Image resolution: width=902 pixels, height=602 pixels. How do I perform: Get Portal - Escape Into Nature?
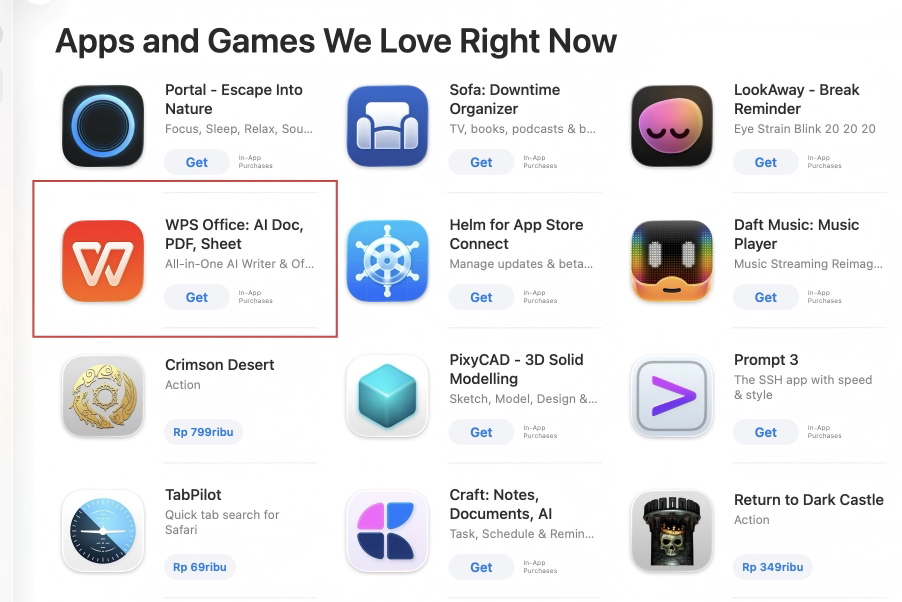[197, 162]
